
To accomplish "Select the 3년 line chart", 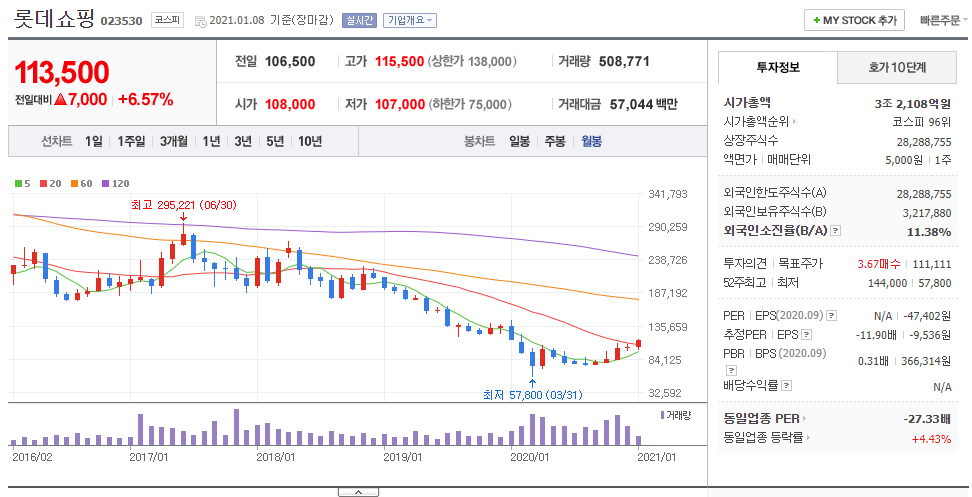I will click(x=243, y=141).
